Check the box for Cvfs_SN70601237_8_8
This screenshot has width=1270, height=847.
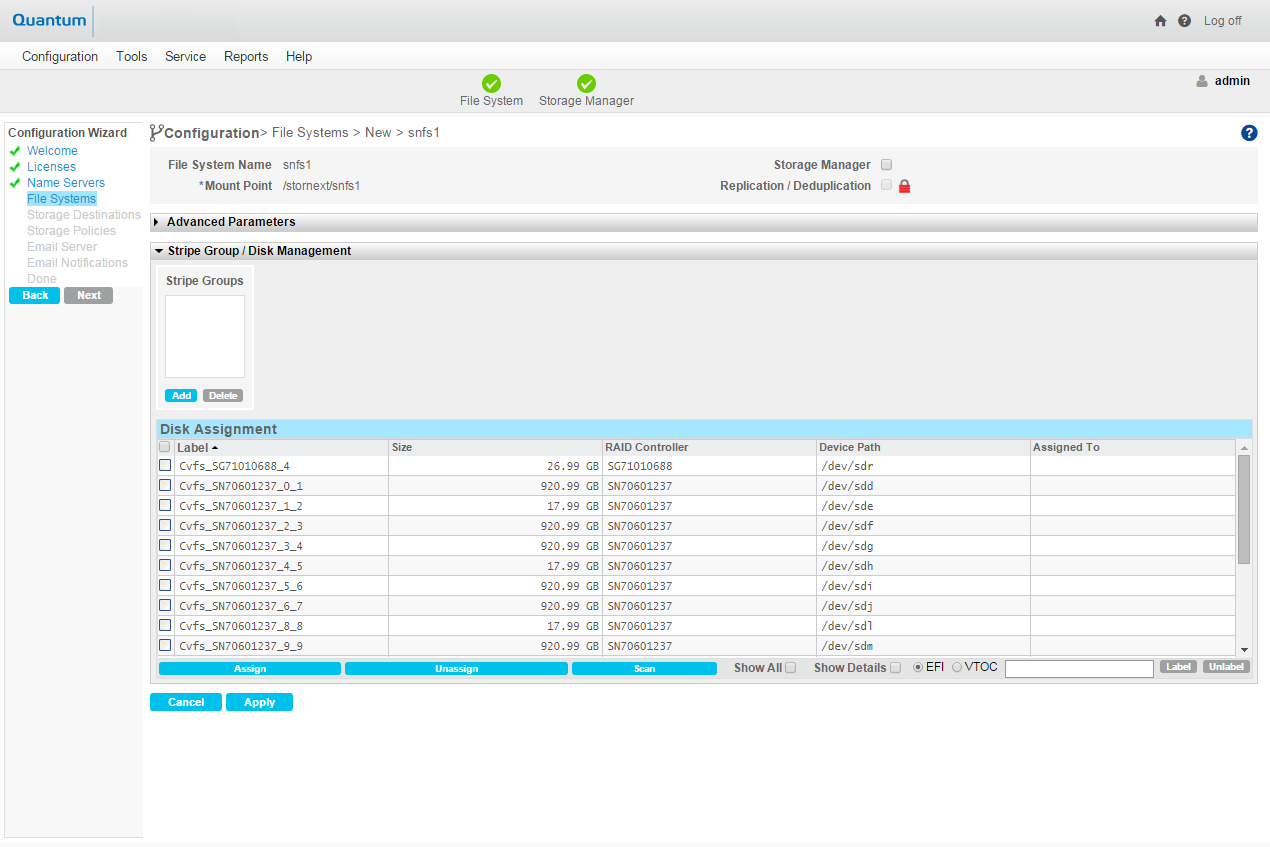pos(165,625)
